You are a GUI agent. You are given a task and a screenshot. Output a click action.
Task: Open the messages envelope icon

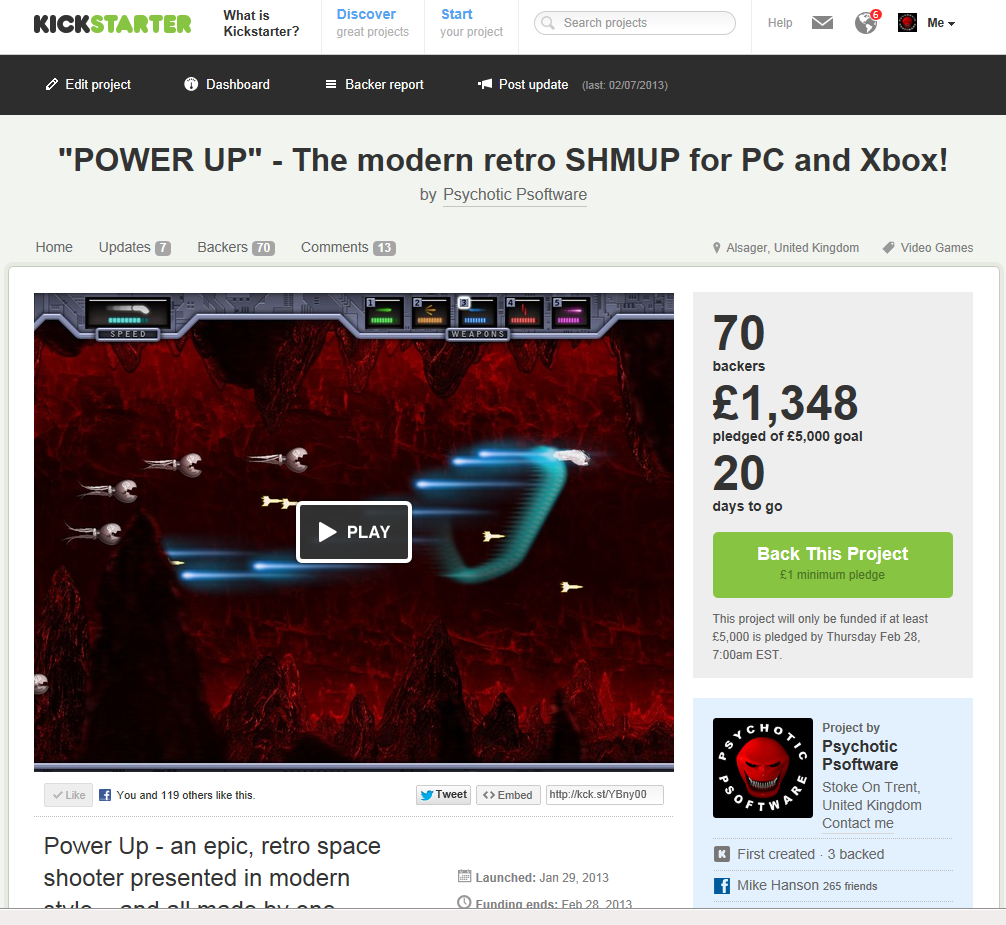coord(822,23)
